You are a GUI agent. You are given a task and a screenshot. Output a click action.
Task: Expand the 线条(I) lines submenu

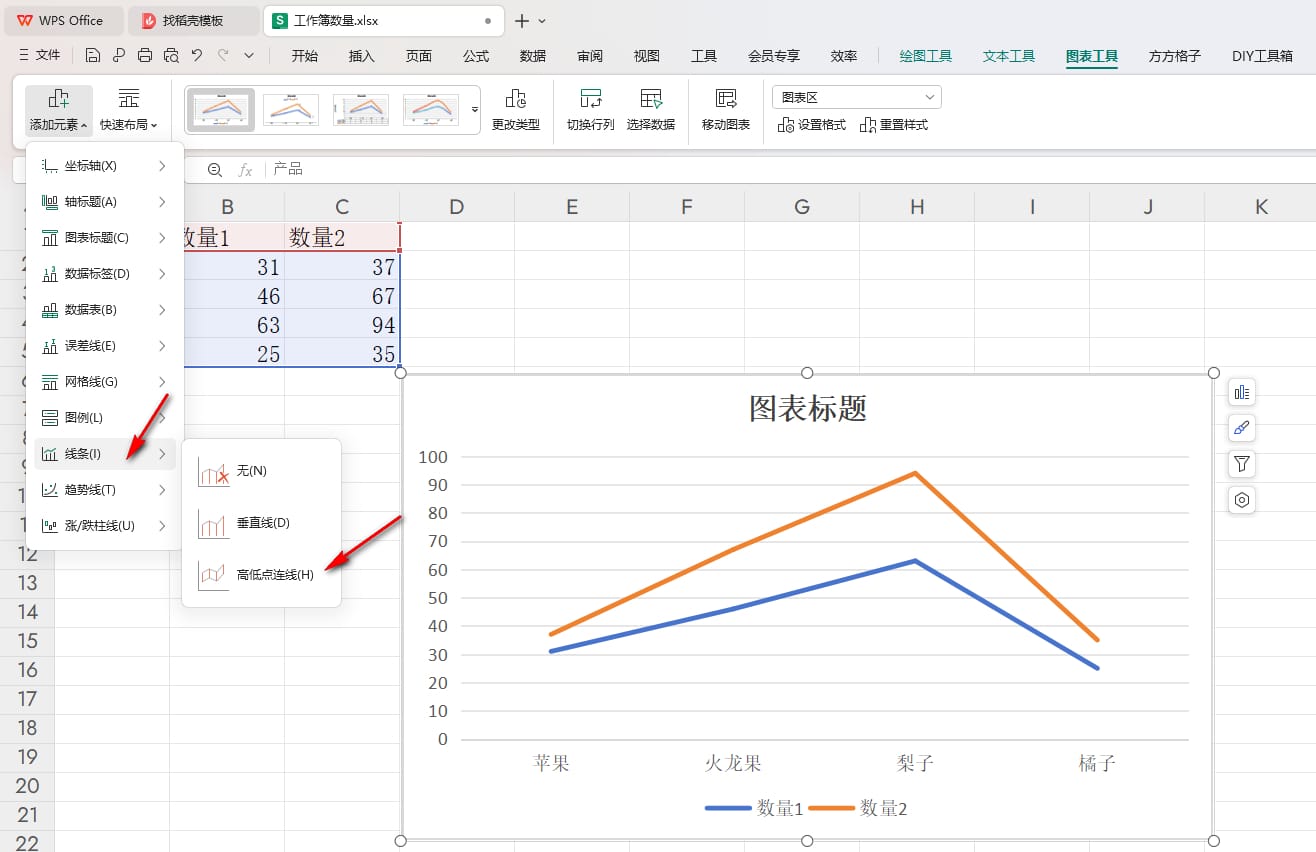click(x=104, y=454)
